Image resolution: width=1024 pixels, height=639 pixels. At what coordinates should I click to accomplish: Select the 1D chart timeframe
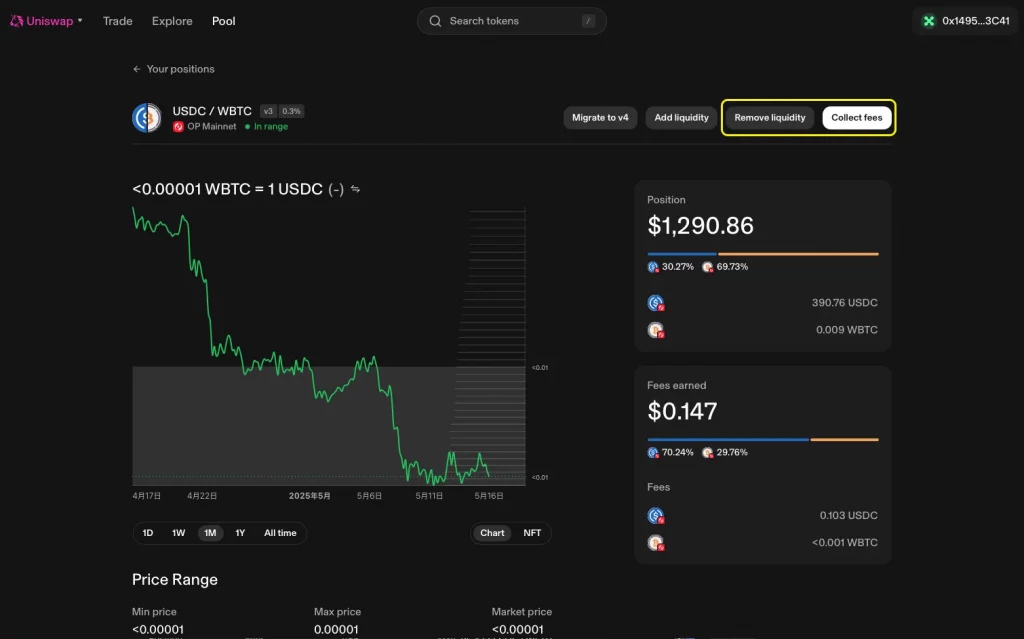(148, 533)
